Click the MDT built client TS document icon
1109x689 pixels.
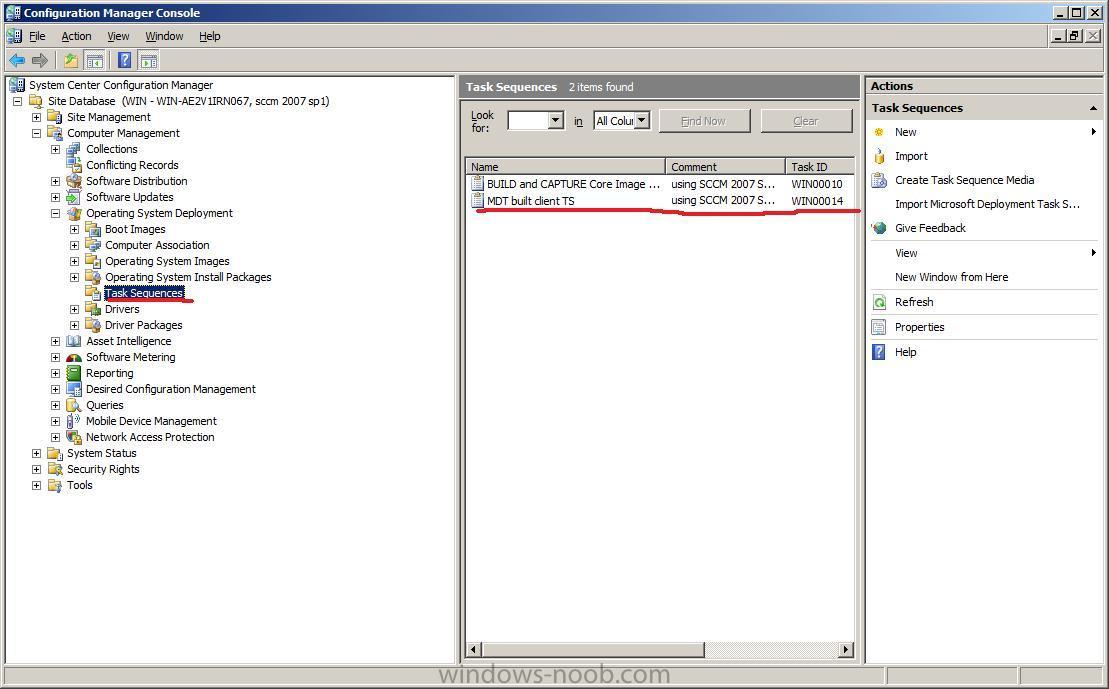478,201
